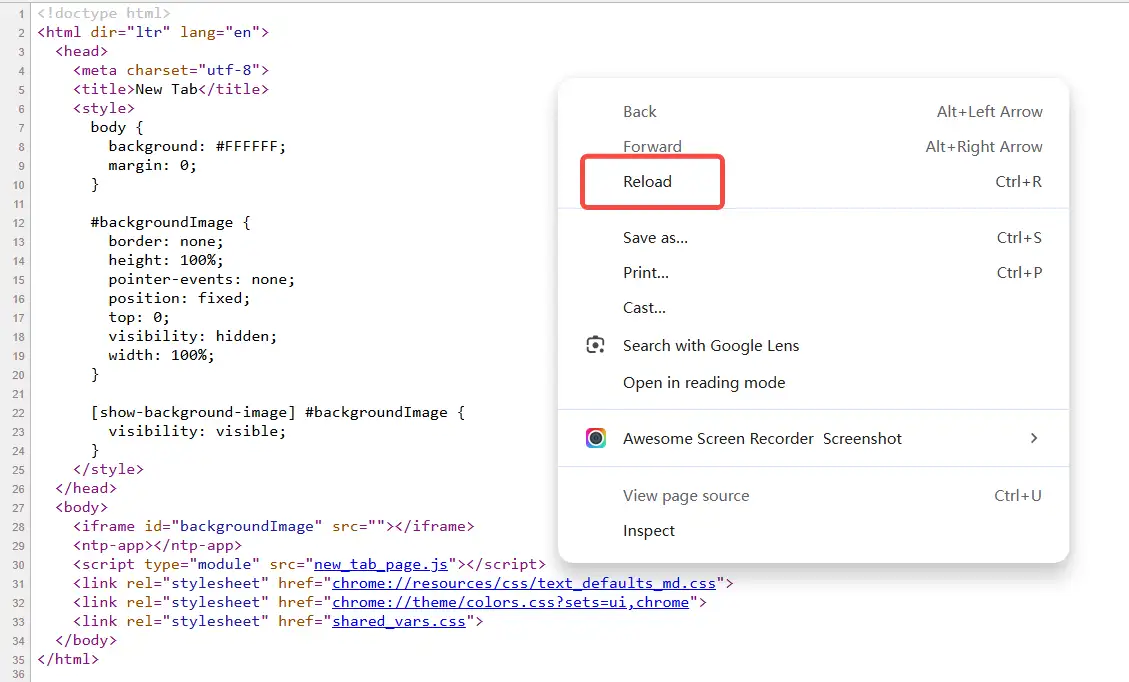Choose Inspect from the context menu

point(814,531)
